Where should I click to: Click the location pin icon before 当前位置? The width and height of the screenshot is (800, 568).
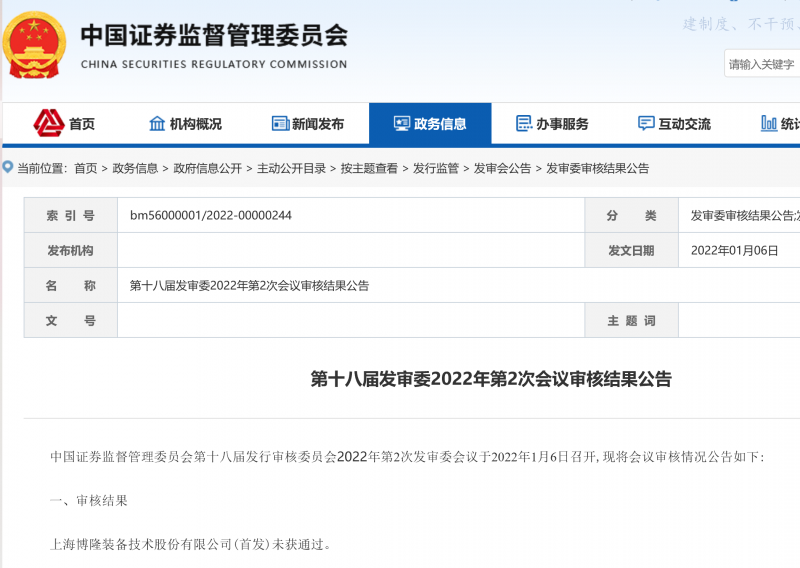coord(8,167)
